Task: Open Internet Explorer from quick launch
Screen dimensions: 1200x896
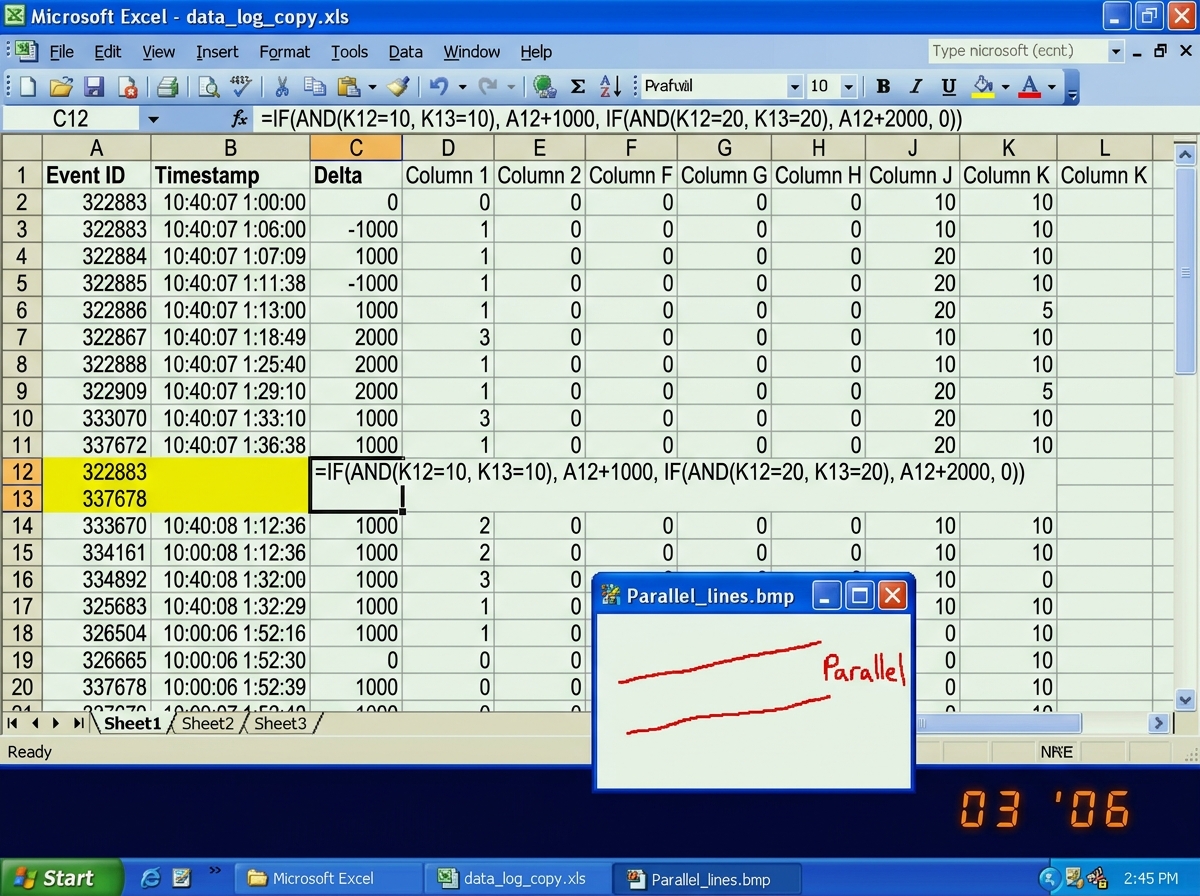Action: [151, 878]
